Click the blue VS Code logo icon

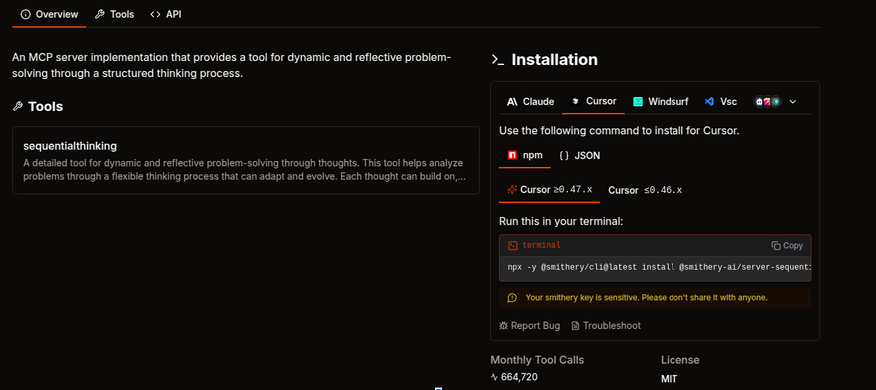[x=710, y=102]
